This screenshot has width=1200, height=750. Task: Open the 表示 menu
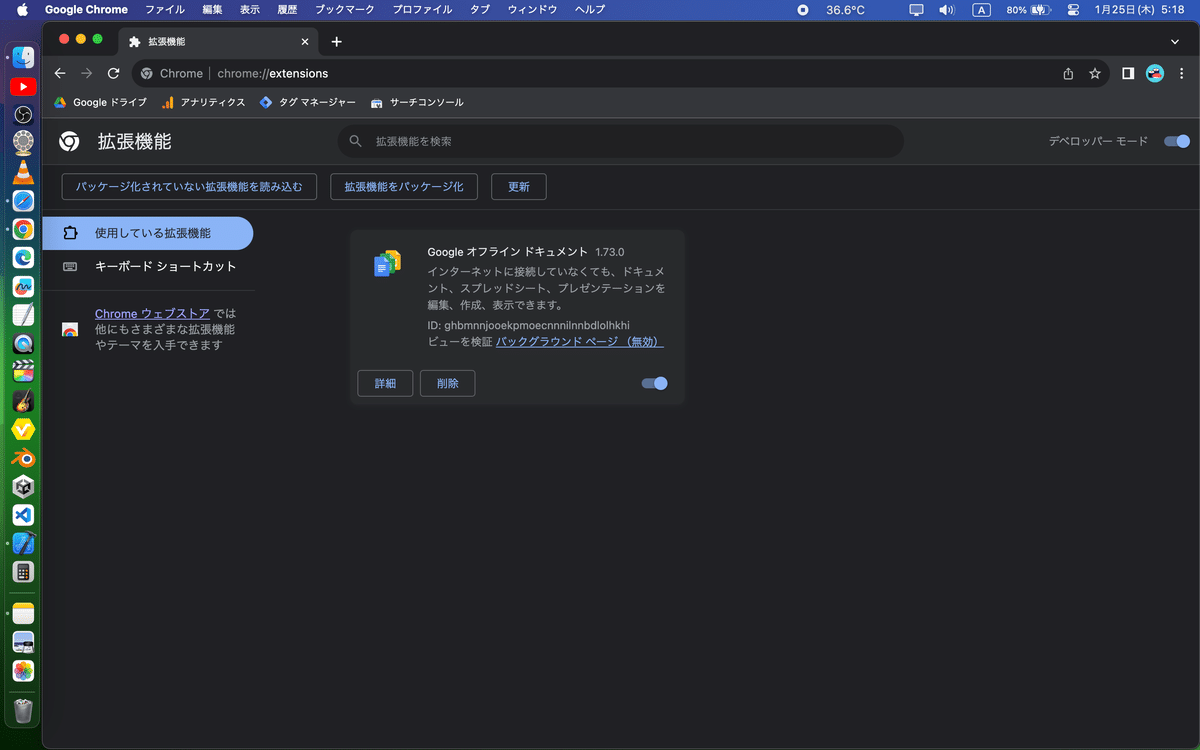click(x=250, y=9)
